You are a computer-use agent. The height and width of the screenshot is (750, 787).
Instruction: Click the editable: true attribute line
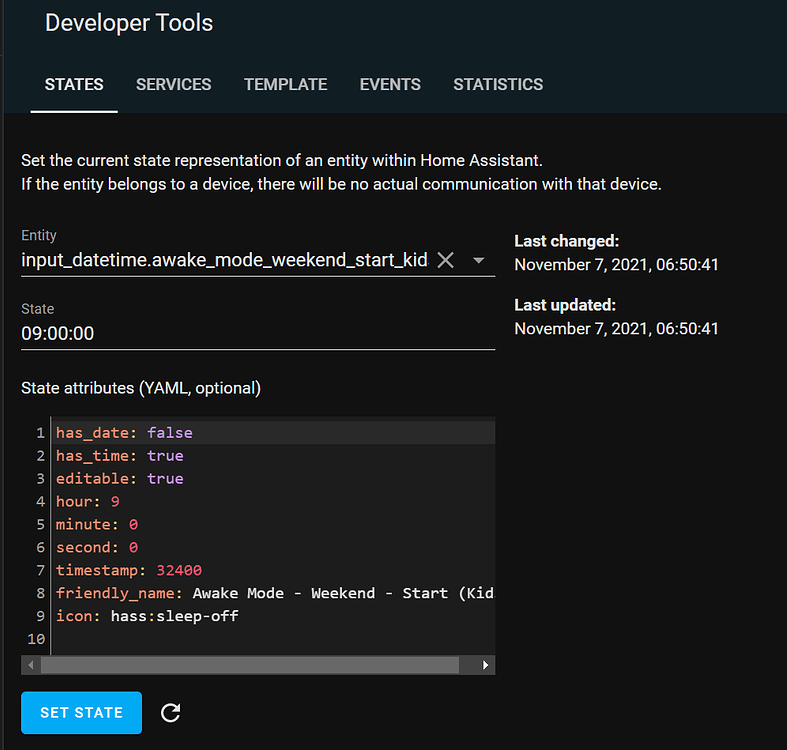(120, 479)
